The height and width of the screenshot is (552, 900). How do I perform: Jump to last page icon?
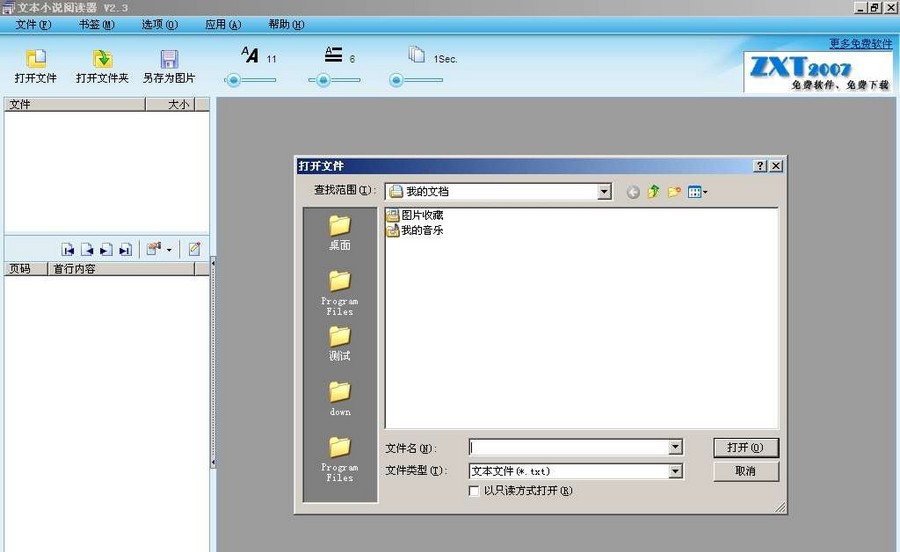125,250
